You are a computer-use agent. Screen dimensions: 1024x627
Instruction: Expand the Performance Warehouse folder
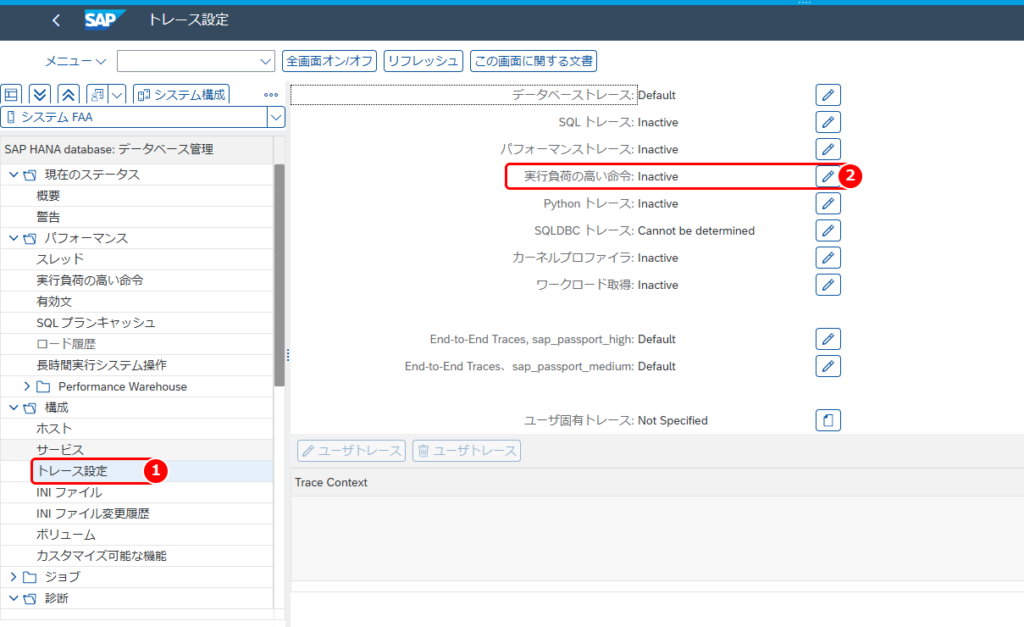click(x=27, y=387)
